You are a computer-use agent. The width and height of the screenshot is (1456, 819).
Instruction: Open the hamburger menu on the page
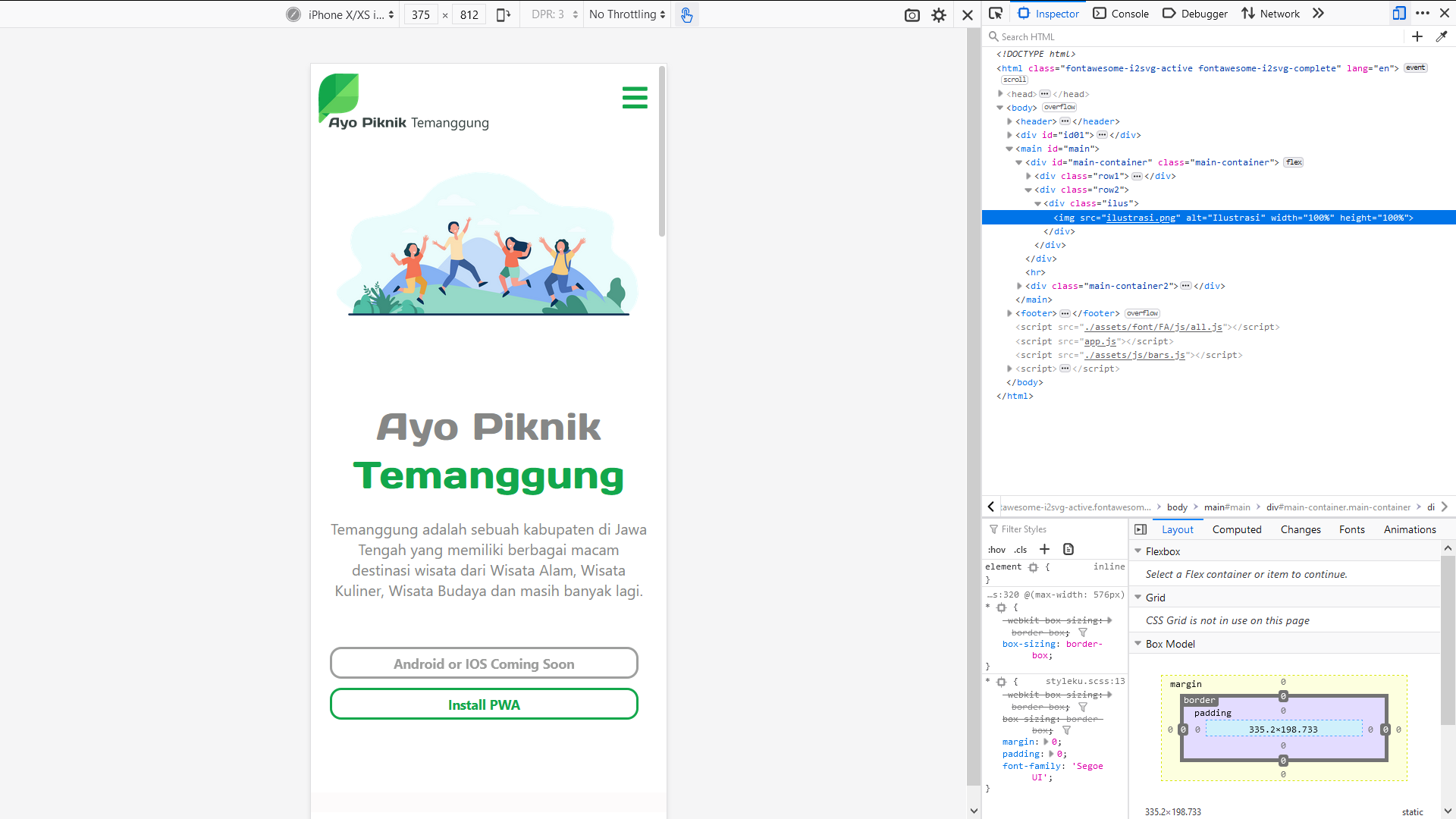click(635, 98)
